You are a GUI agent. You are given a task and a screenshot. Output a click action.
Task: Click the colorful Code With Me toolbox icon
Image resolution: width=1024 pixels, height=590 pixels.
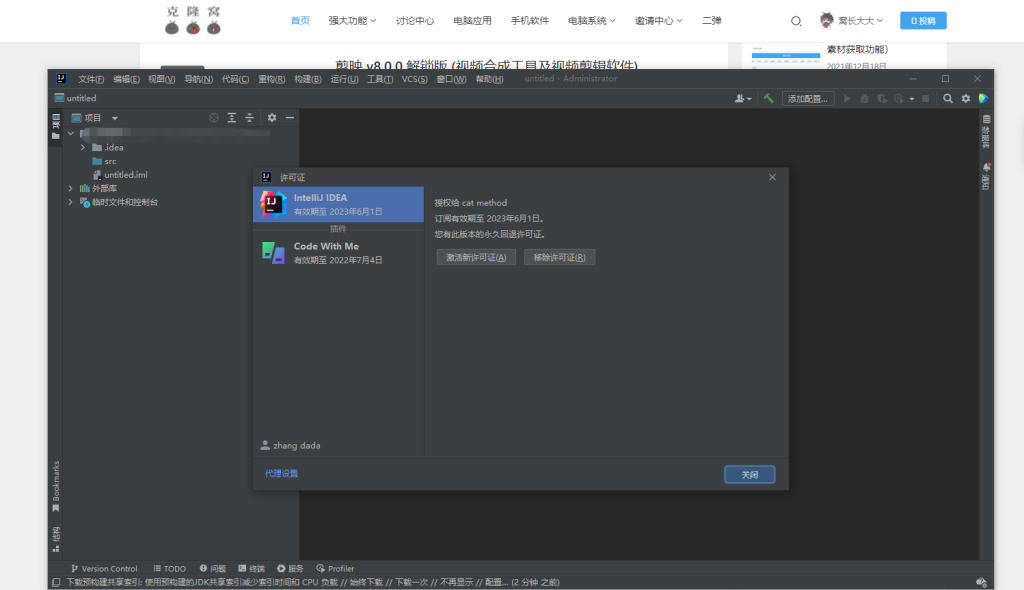(983, 99)
